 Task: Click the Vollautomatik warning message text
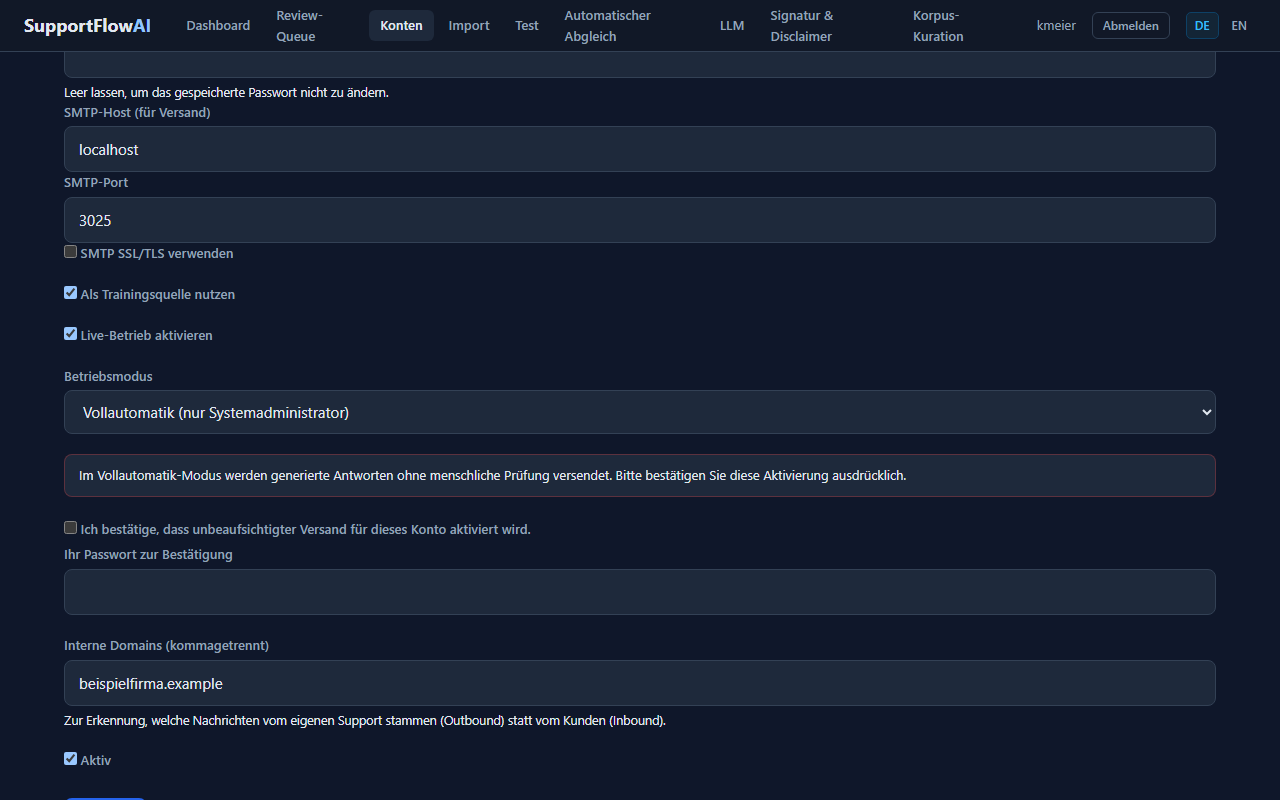pos(493,475)
